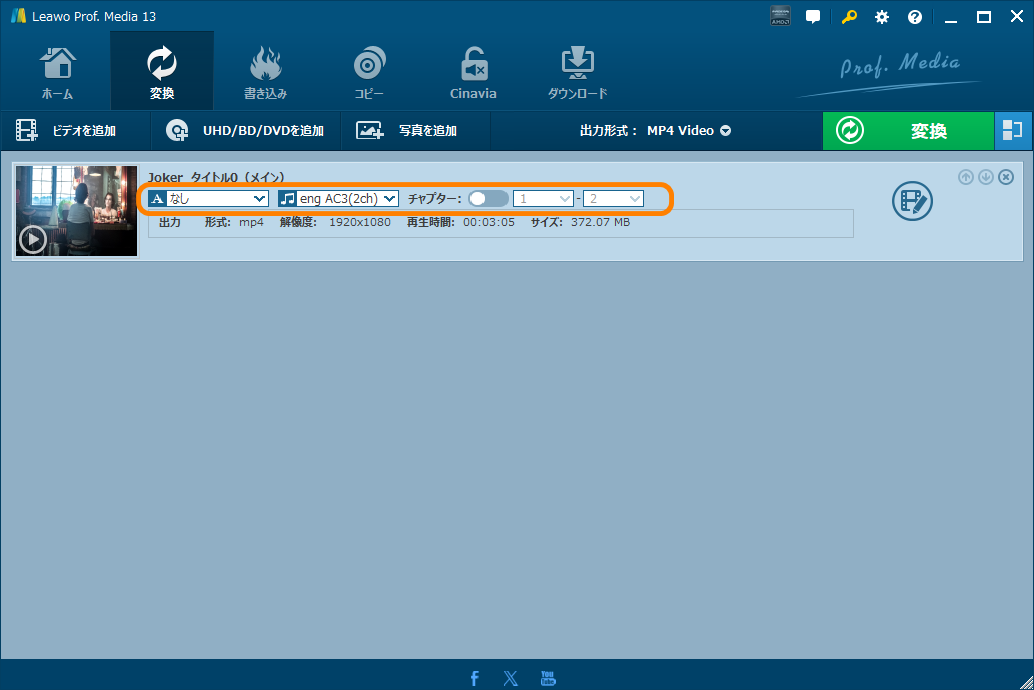Screen dimensions: 1034x690
Task: Open the Facebook link icon
Action: point(474,678)
